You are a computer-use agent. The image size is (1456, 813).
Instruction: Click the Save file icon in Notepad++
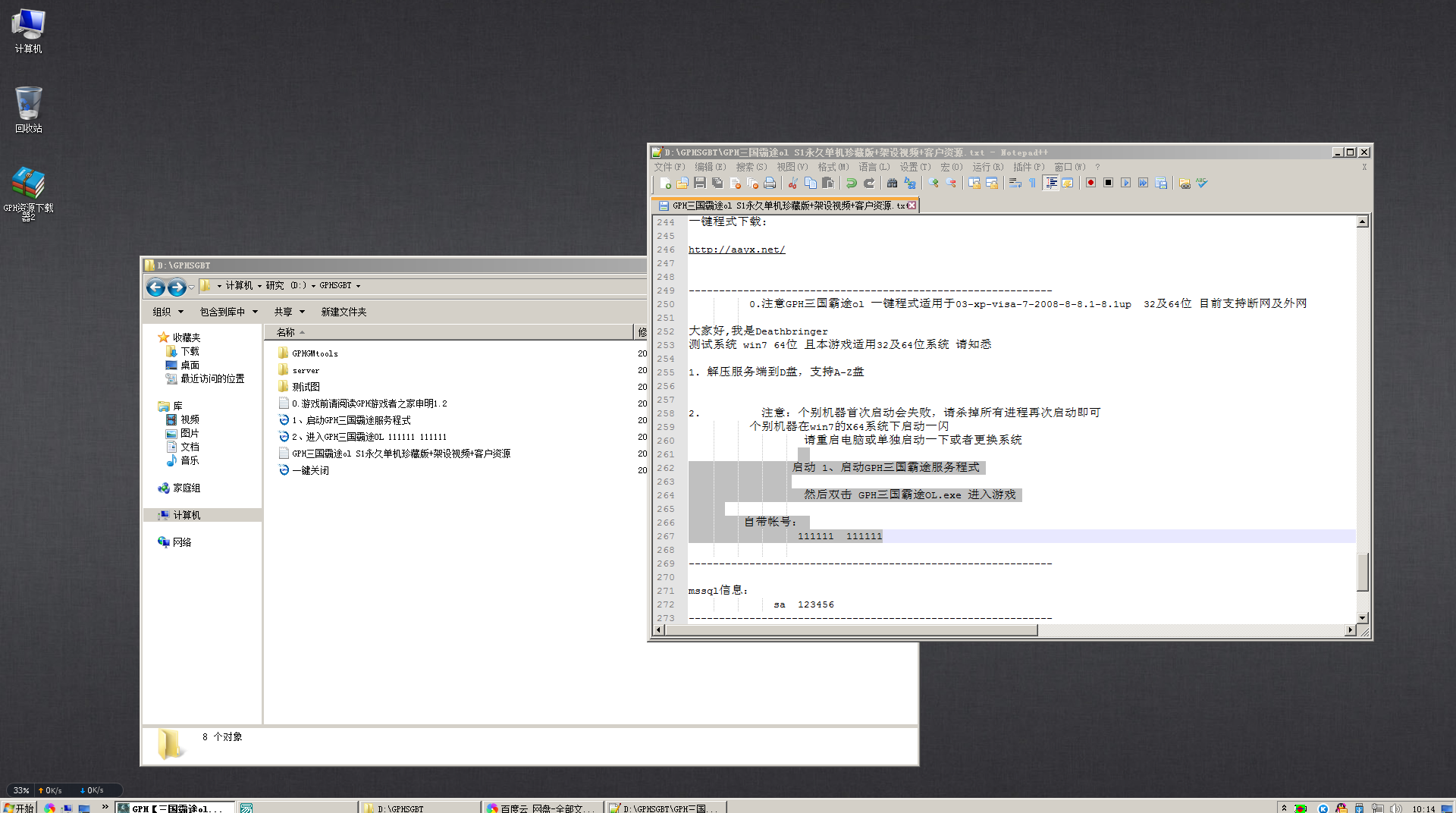coord(700,184)
